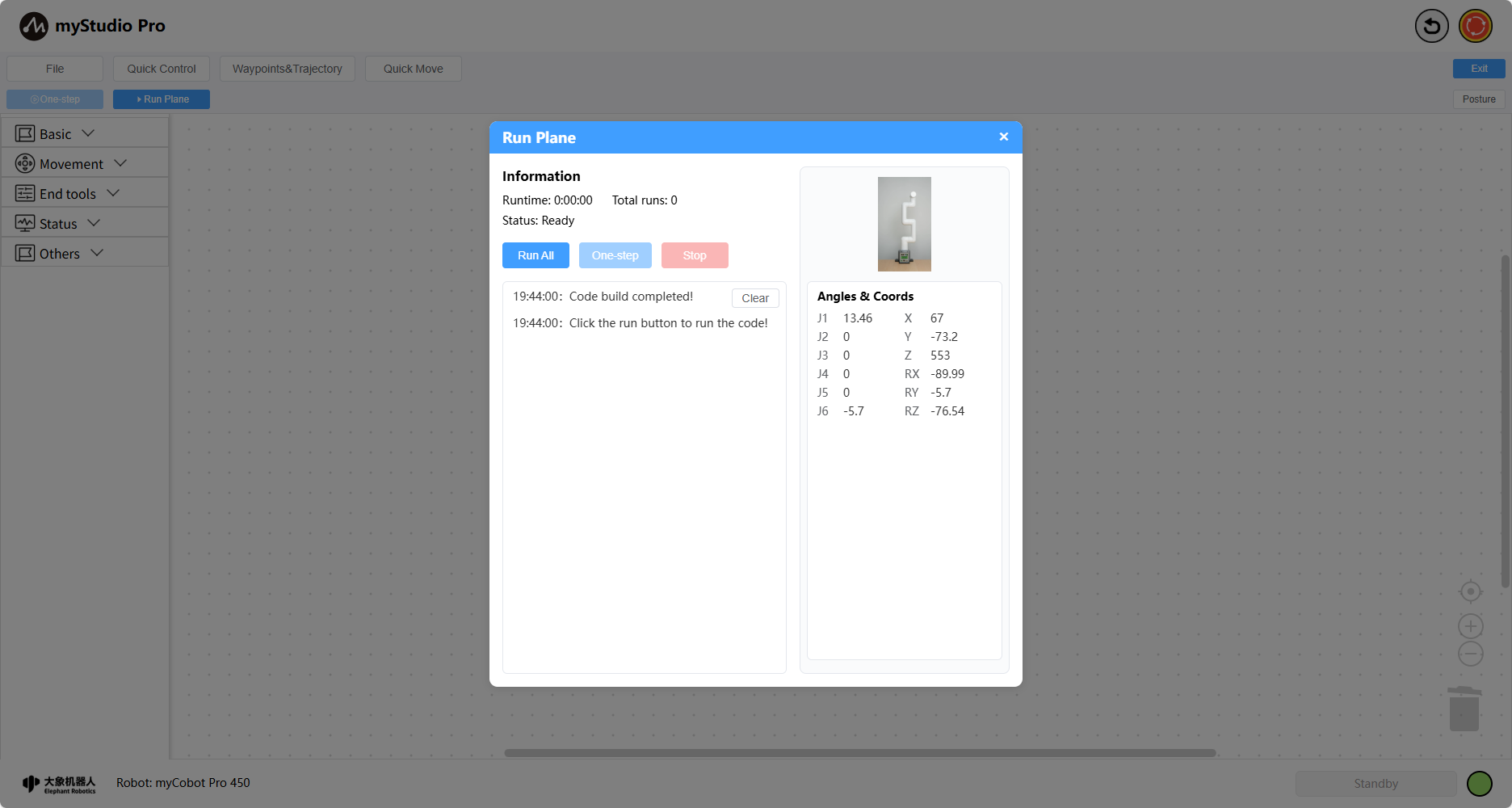Click the green connection status indicator

[1479, 783]
